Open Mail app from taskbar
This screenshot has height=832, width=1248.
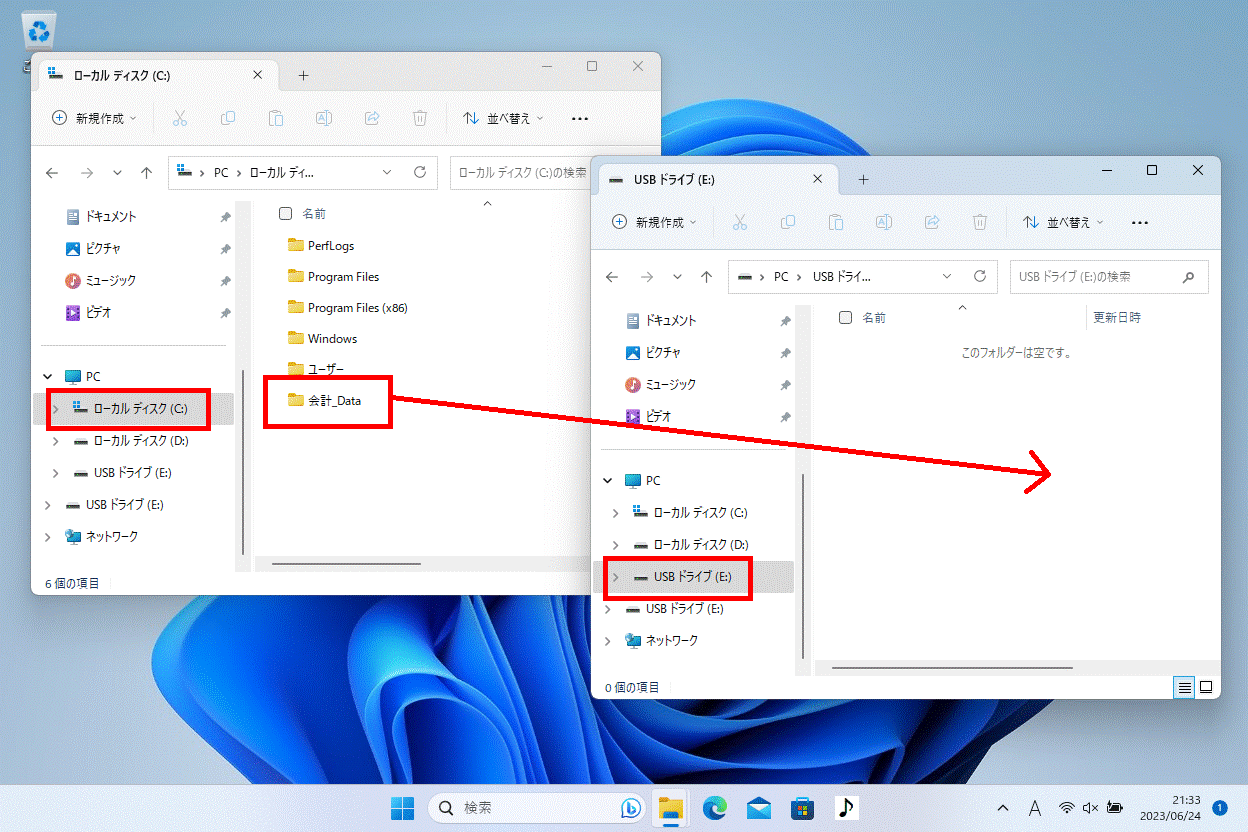[759, 807]
